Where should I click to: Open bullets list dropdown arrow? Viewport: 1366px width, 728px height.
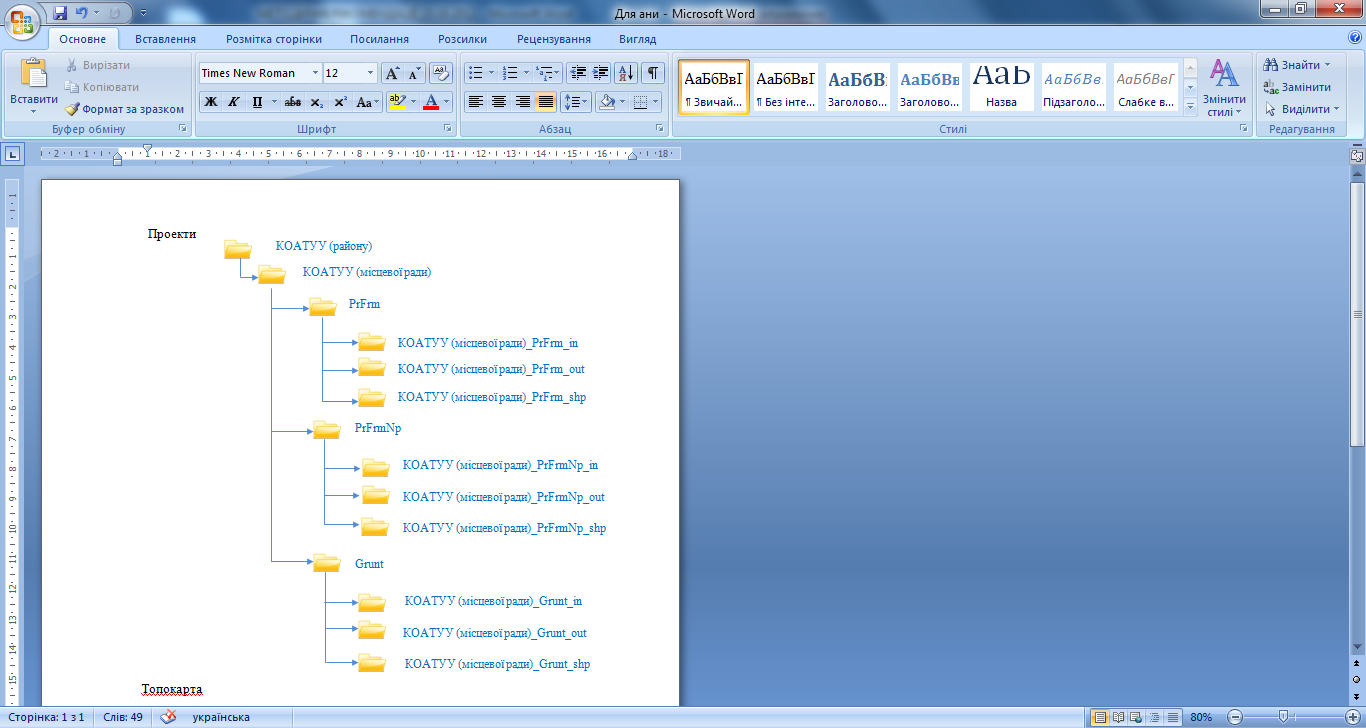pyautogui.click(x=490, y=73)
